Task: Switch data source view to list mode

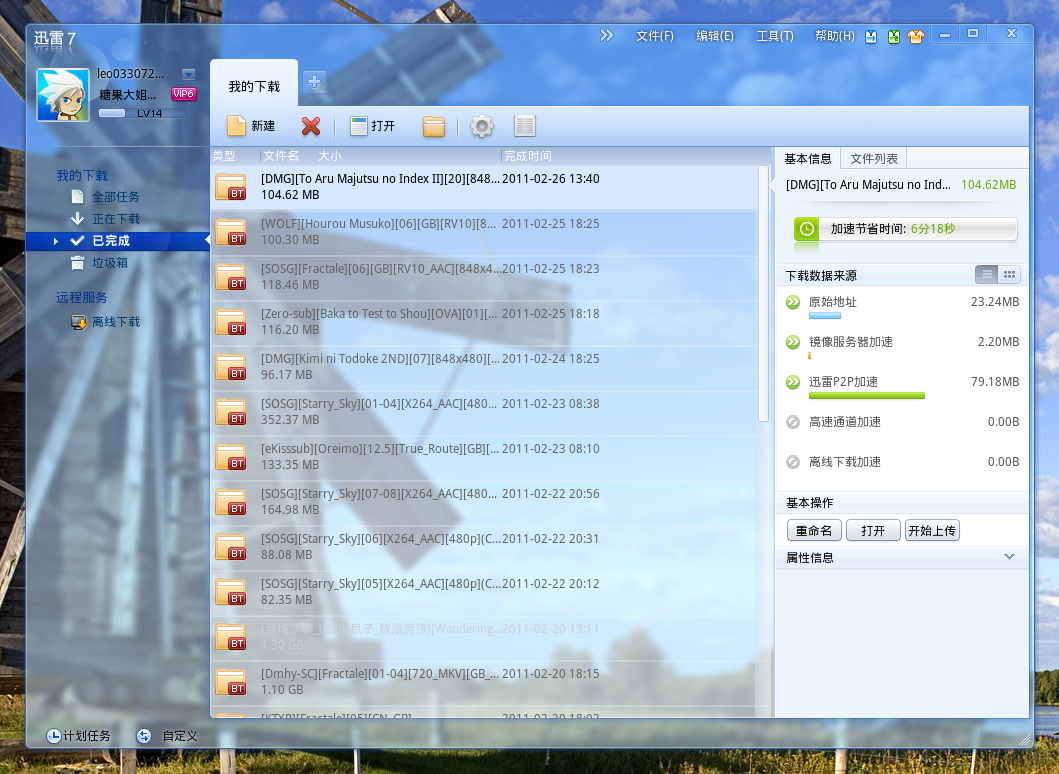Action: (x=987, y=275)
